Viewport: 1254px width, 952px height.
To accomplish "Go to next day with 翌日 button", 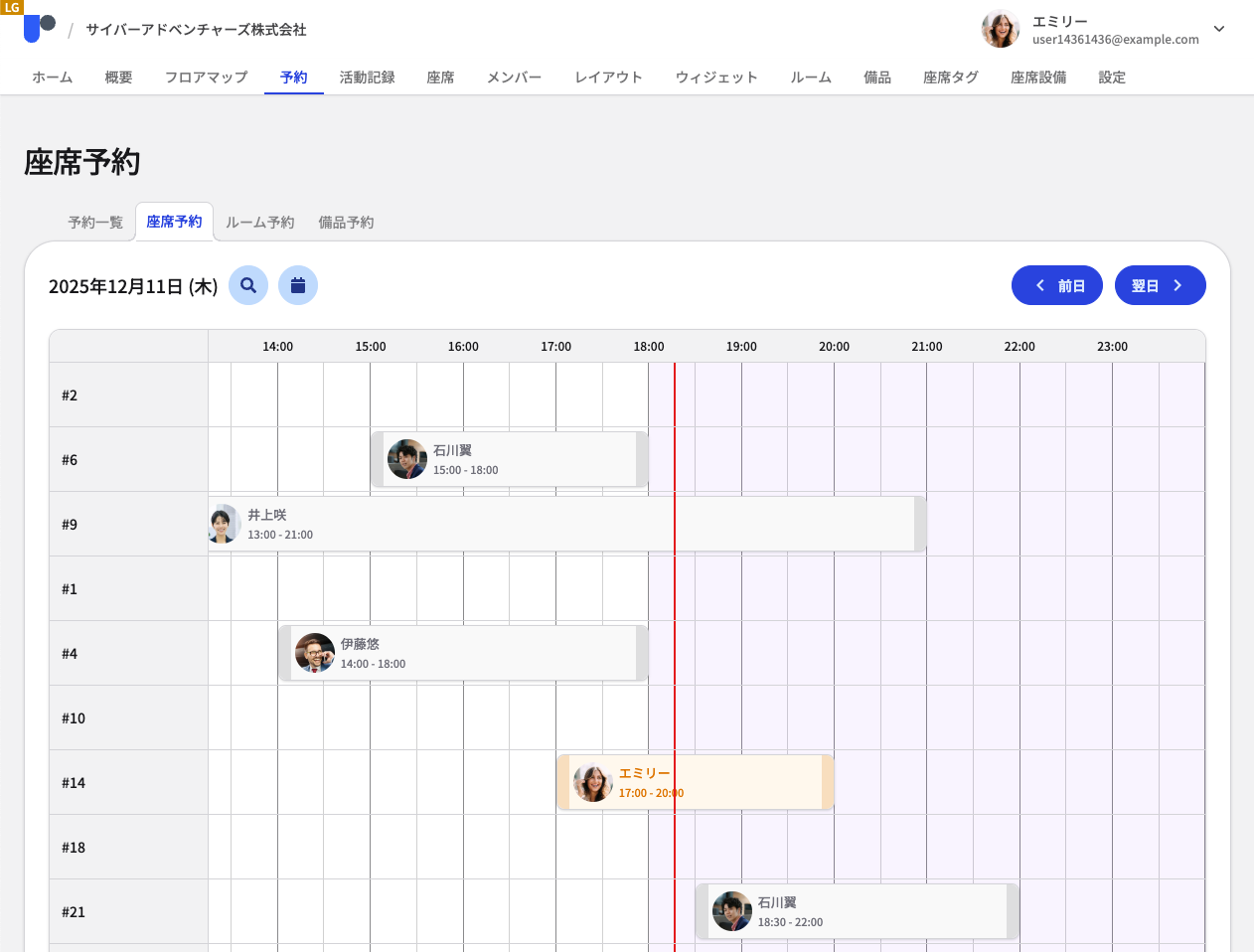I will (x=1160, y=285).
